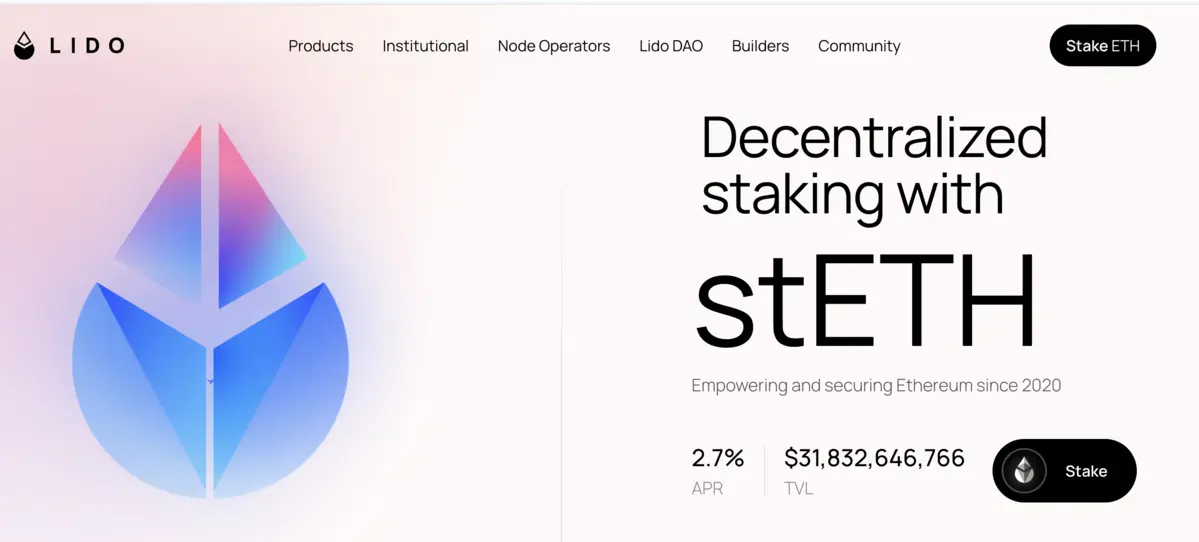Click the $31,832,646,766 TVL figure
This screenshot has width=1199, height=542.
(x=874, y=458)
